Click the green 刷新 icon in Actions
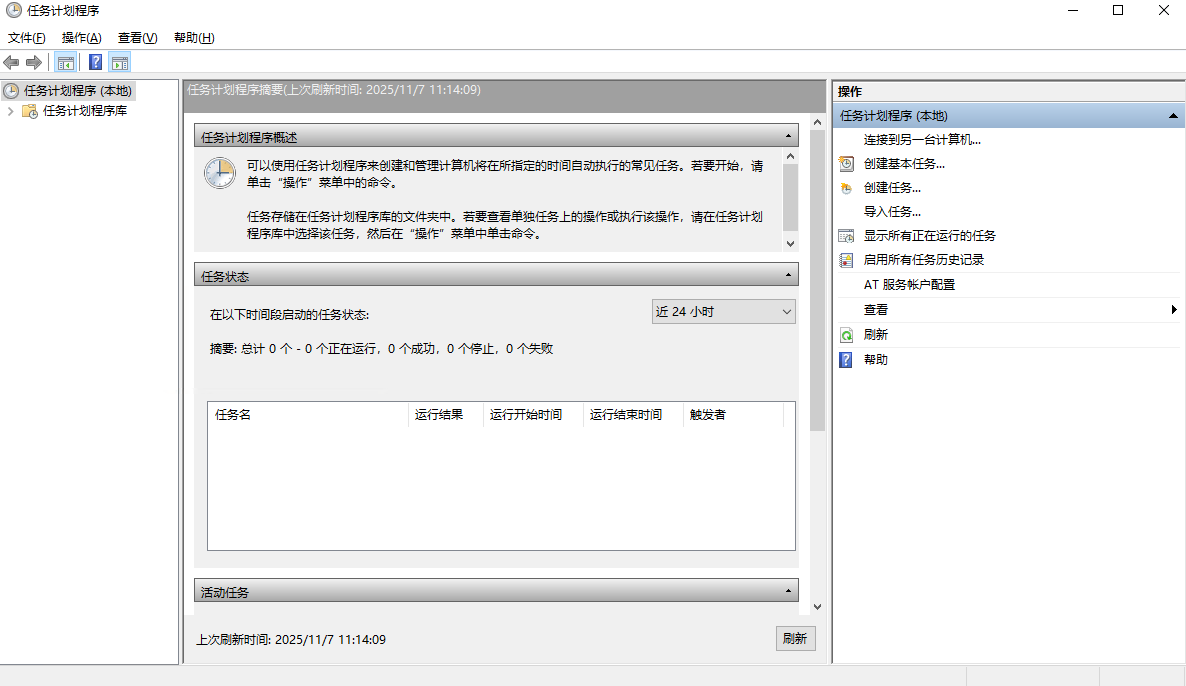The height and width of the screenshot is (686, 1186). [846, 335]
